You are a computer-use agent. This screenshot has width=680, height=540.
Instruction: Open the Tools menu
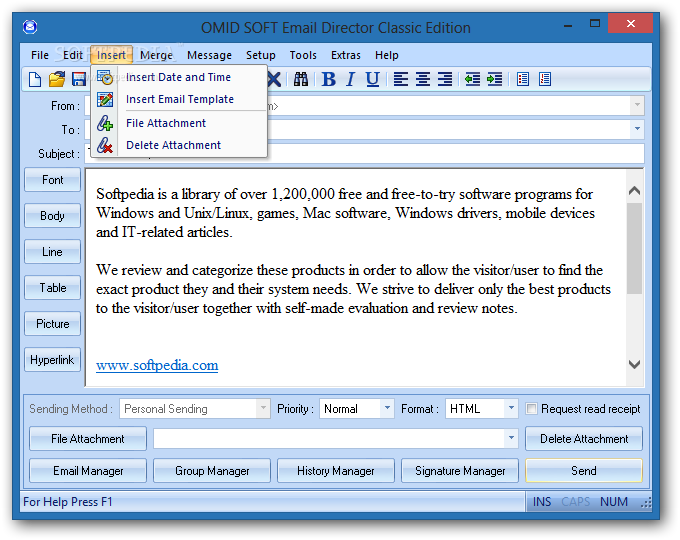point(303,55)
